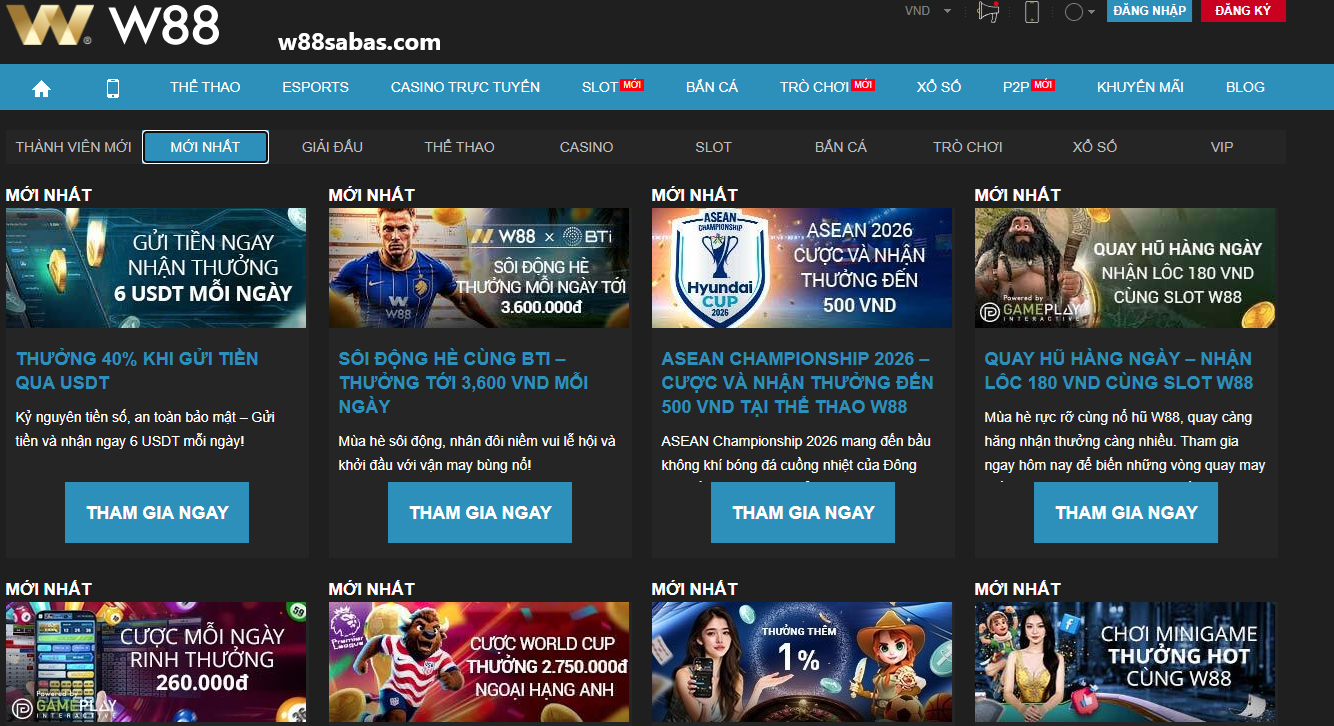
Task: Click the text starting "Mùa hè rực rỡ"
Action: pyautogui.click(x=1125, y=441)
